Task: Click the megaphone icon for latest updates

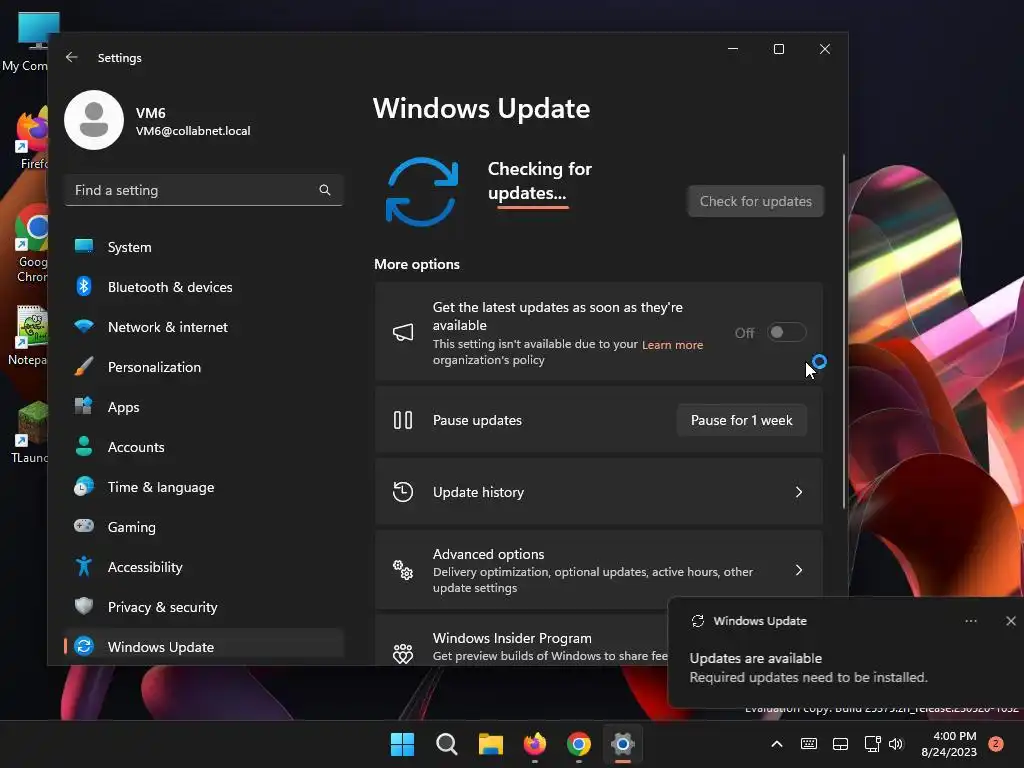Action: [403, 332]
